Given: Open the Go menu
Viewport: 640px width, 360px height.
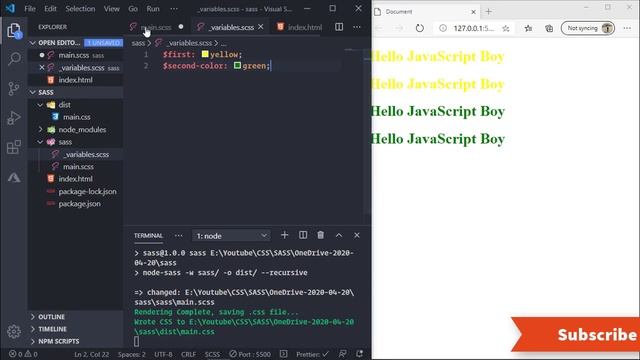Looking at the screenshot, I should [133, 9].
